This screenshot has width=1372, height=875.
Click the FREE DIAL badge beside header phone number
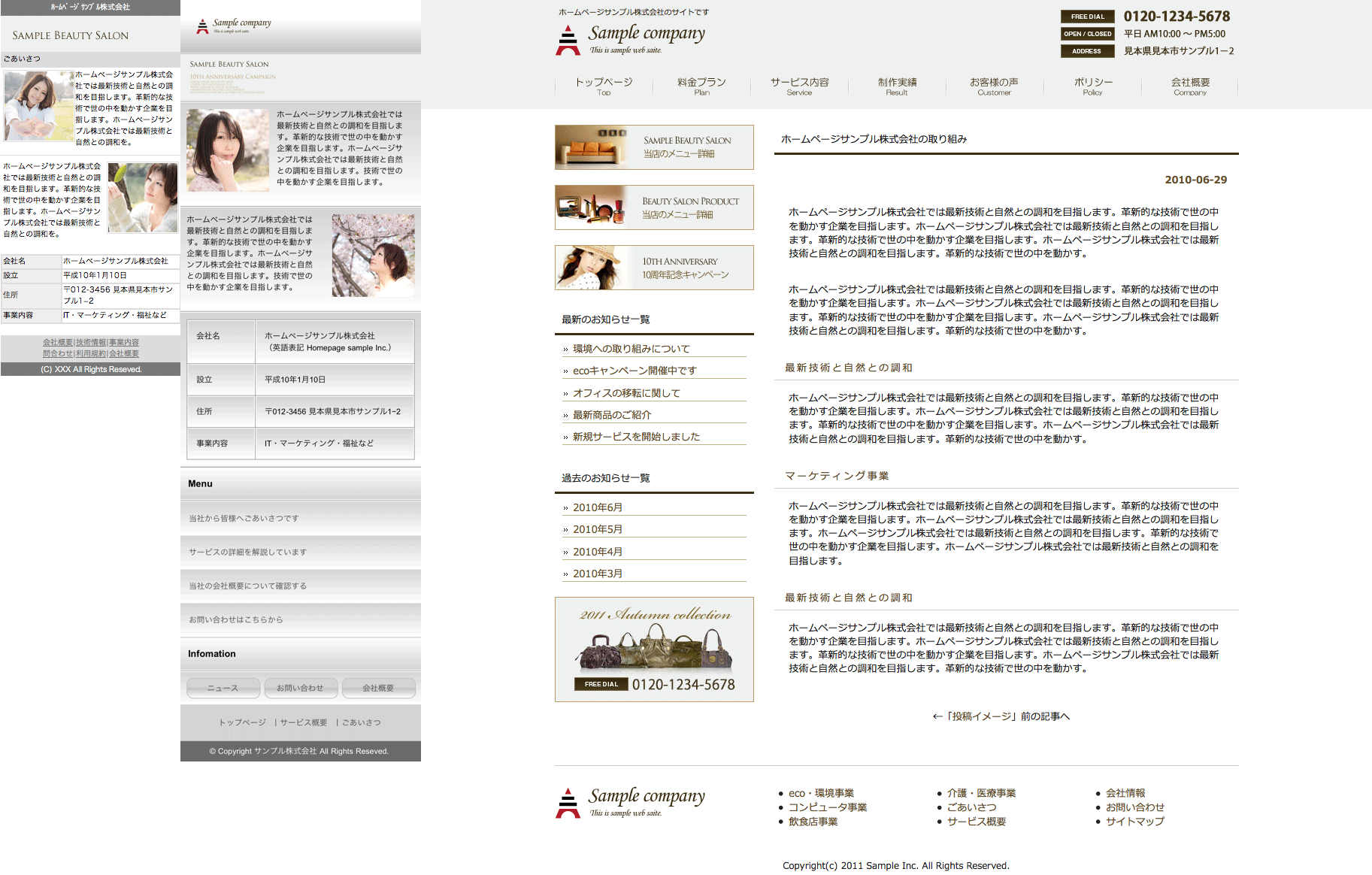(x=1087, y=17)
